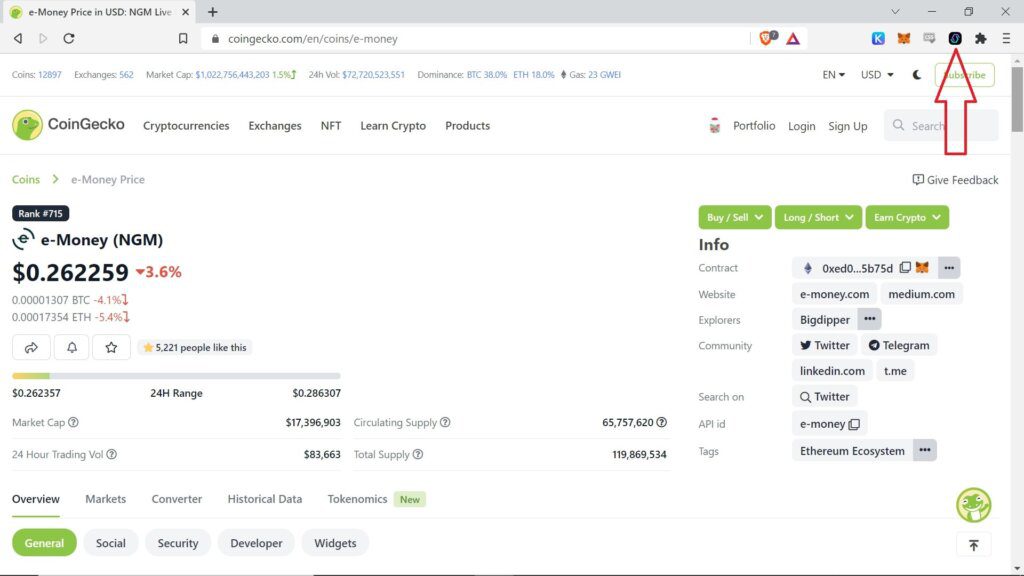This screenshot has width=1024, height=576.
Task: Reload the current page
Action: [x=69, y=39]
